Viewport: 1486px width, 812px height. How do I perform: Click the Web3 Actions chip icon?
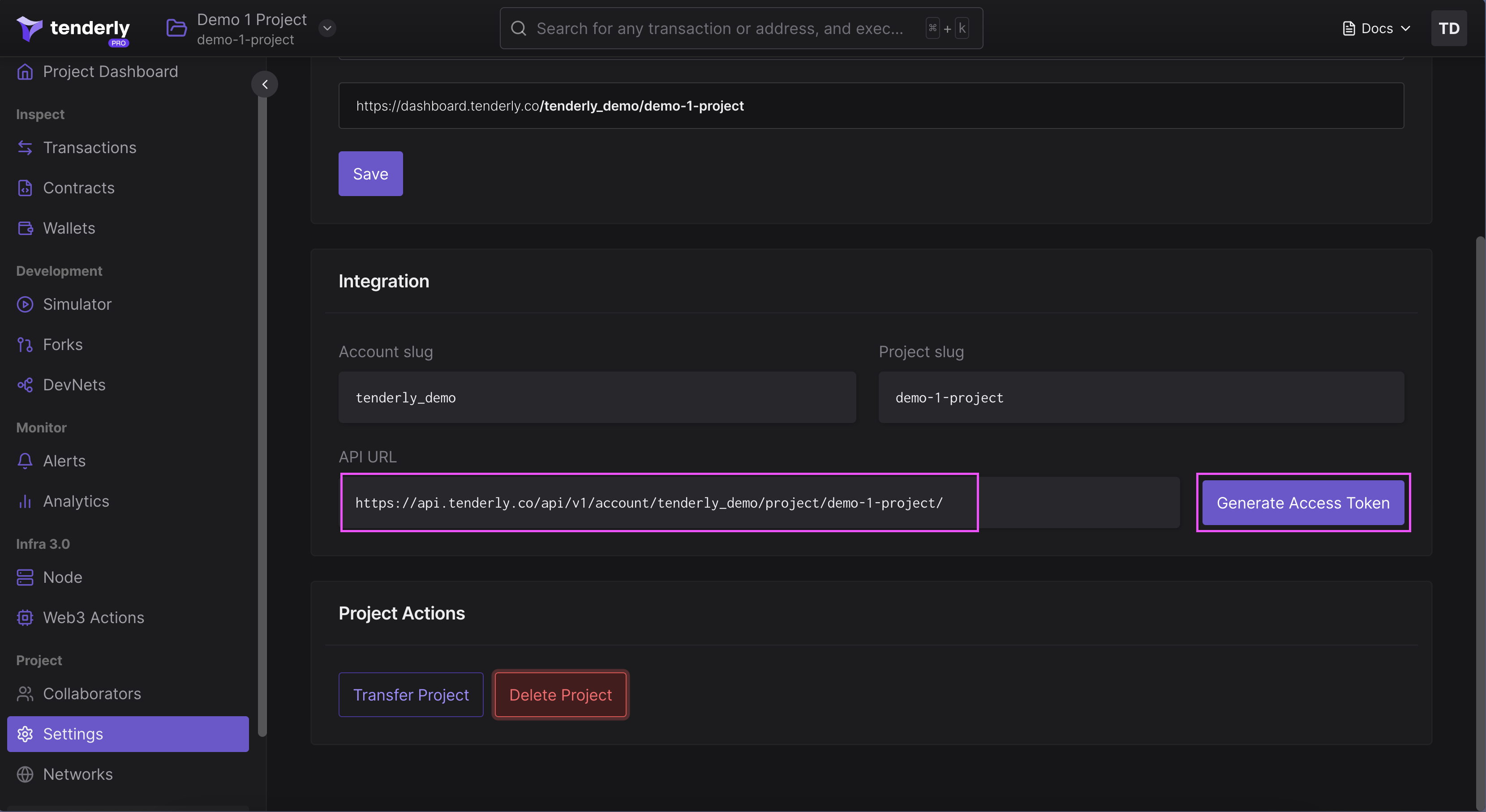click(x=25, y=618)
